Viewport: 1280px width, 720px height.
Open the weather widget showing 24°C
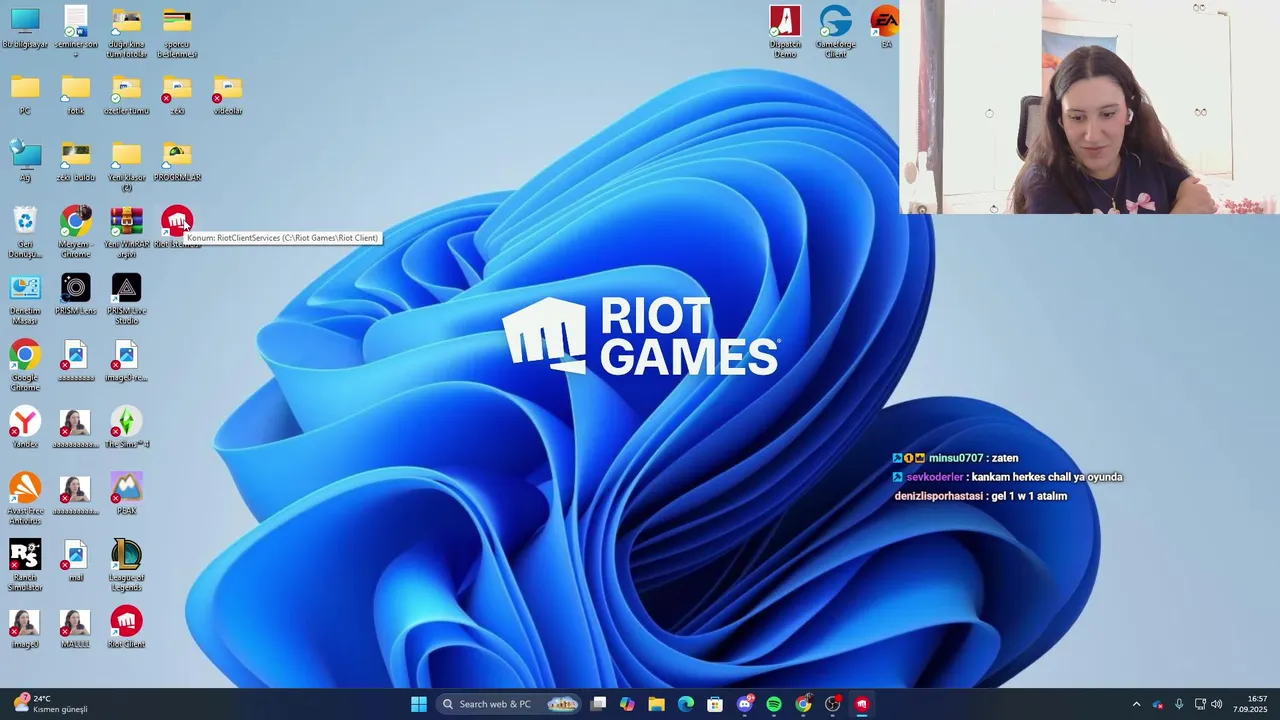pos(50,704)
